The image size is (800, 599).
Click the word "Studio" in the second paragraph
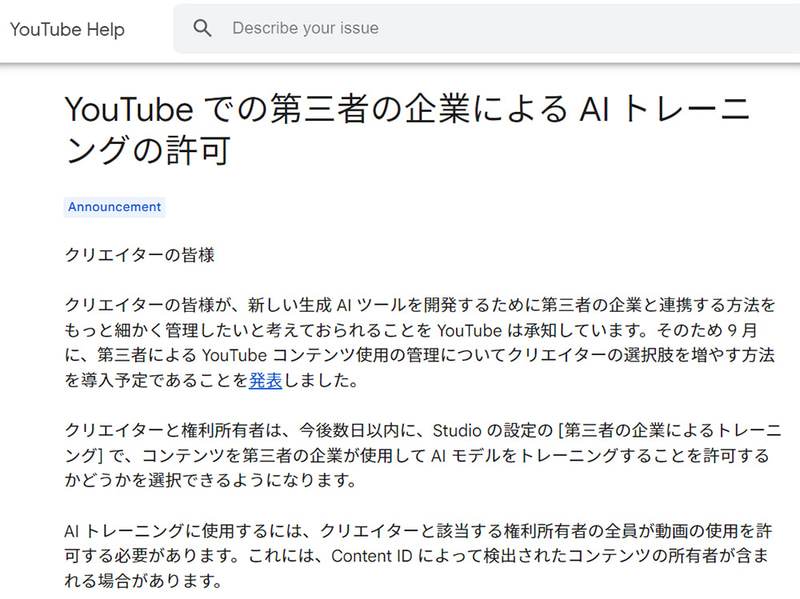pyautogui.click(x=458, y=430)
